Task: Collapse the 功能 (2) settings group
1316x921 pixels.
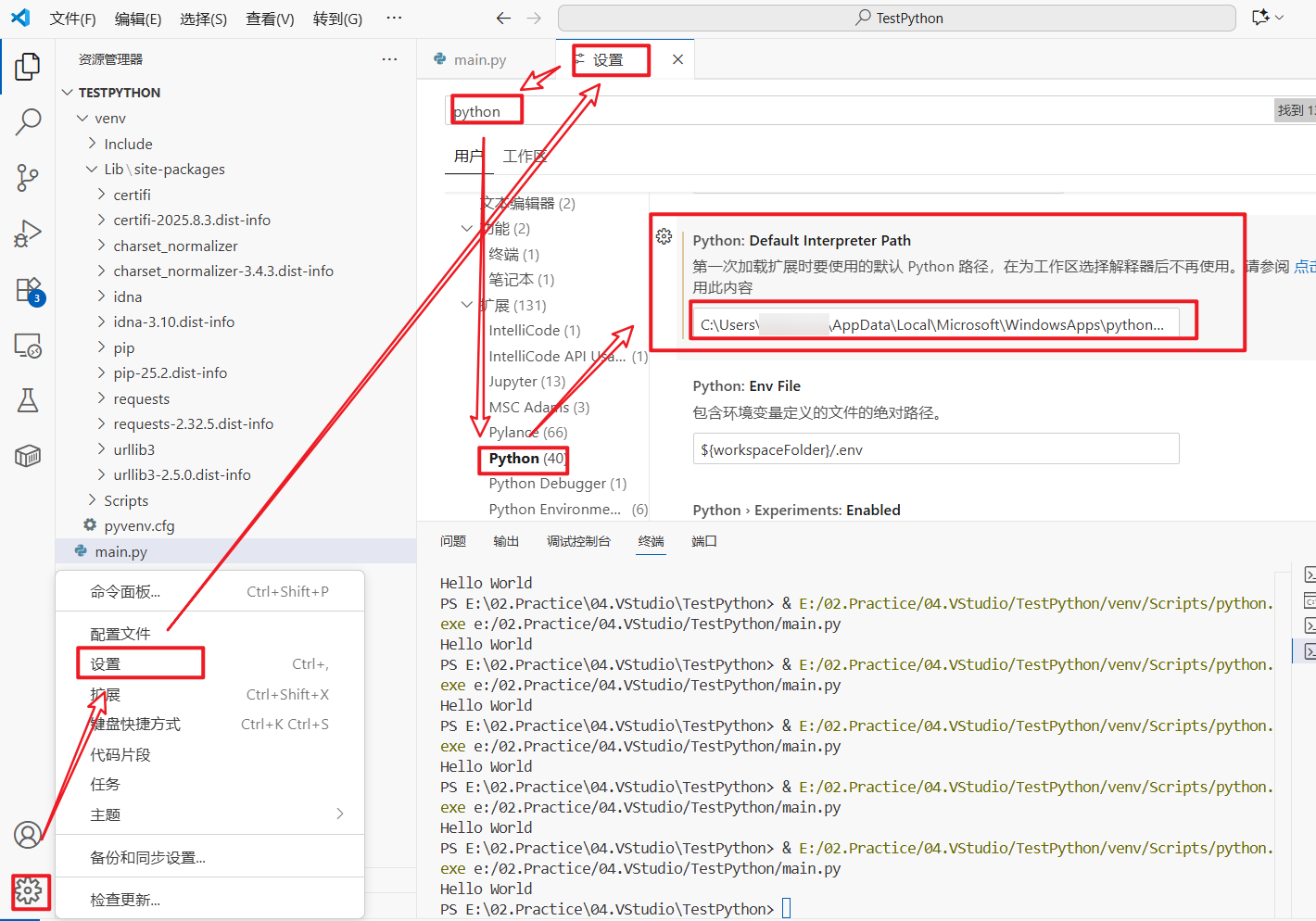Action: (467, 228)
